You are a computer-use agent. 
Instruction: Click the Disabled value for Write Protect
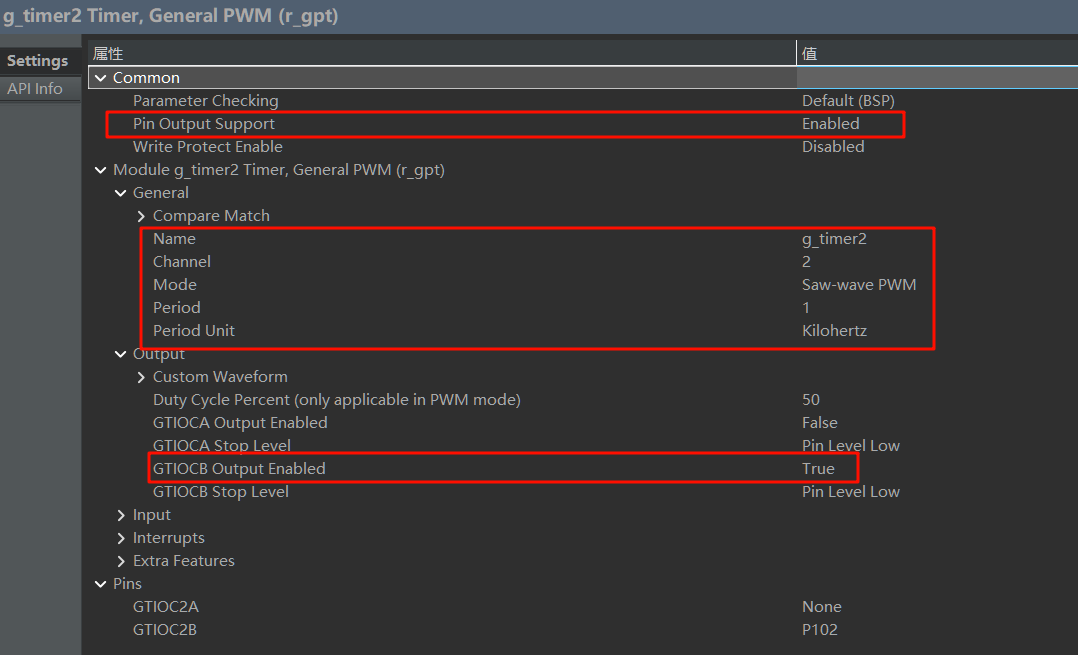(833, 146)
